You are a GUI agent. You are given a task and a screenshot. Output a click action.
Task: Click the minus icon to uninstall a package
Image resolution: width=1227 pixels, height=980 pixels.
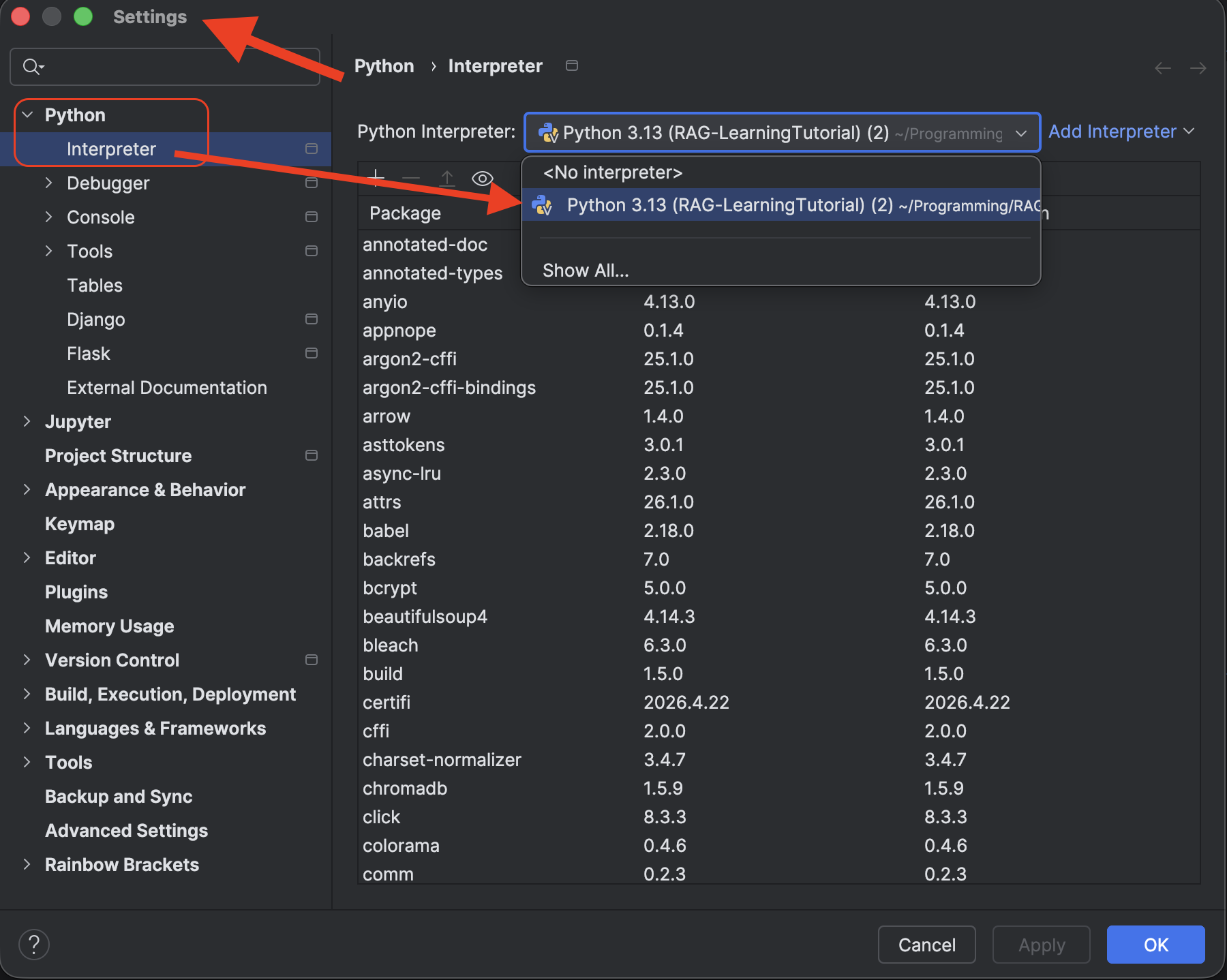[x=411, y=179]
